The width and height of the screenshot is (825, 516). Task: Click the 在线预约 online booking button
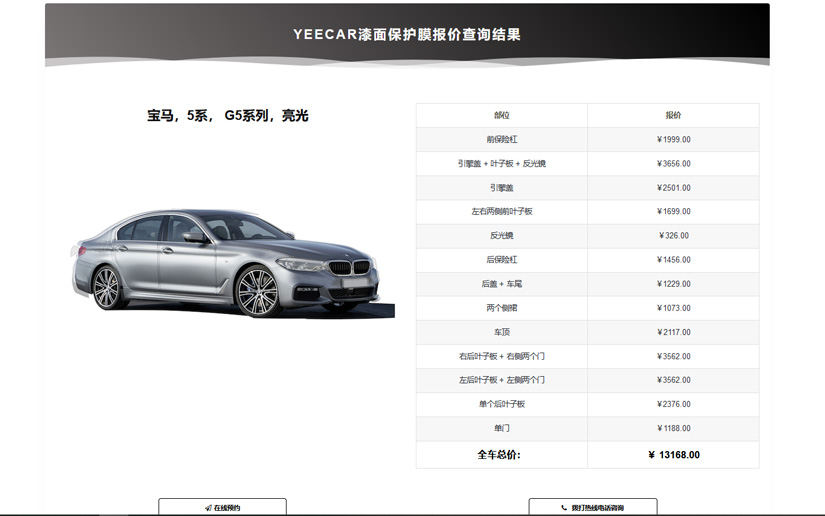[223, 507]
